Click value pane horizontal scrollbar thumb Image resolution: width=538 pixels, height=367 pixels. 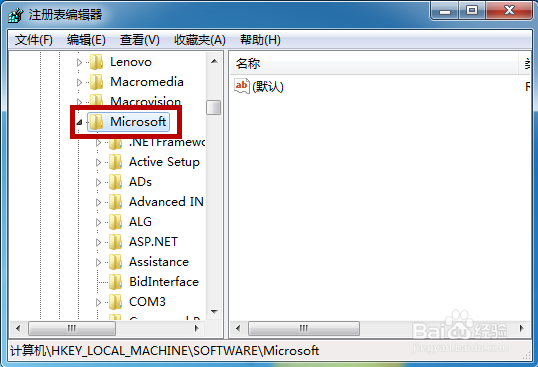tap(304, 328)
